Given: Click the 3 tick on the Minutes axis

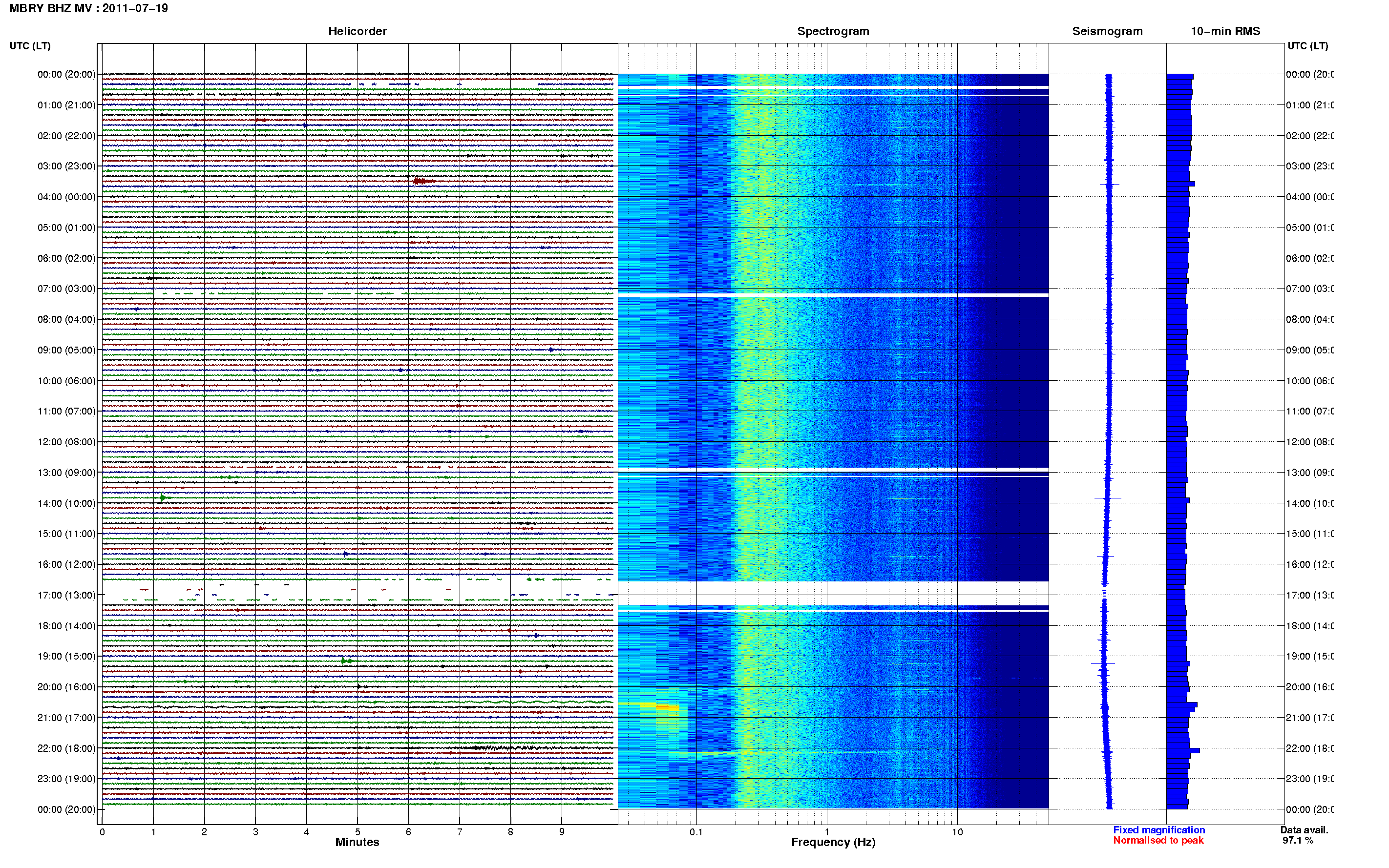Looking at the screenshot, I should 255,832.
